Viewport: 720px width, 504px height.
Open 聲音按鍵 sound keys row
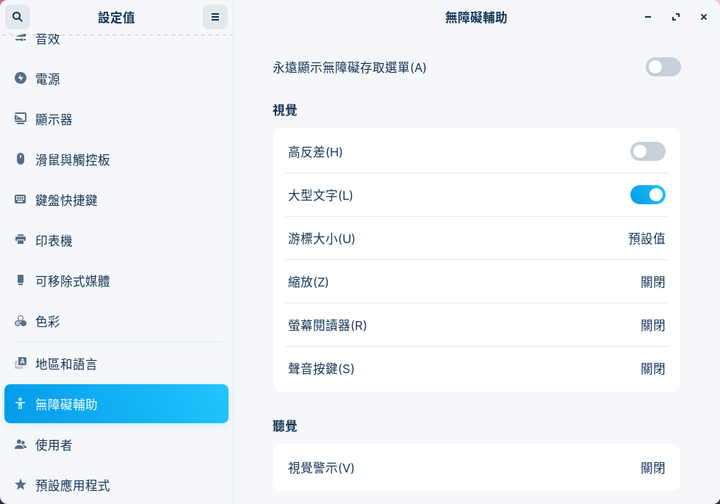(x=477, y=369)
